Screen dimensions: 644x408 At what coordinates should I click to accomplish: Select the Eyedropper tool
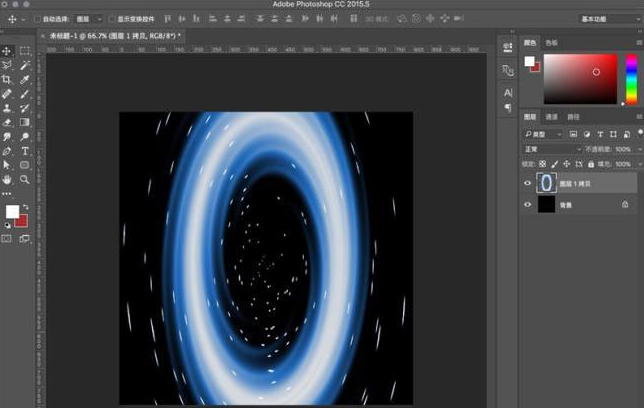[25, 79]
